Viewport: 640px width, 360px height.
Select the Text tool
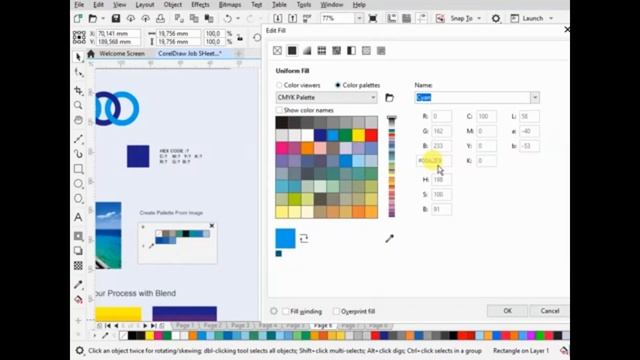[x=78, y=217]
